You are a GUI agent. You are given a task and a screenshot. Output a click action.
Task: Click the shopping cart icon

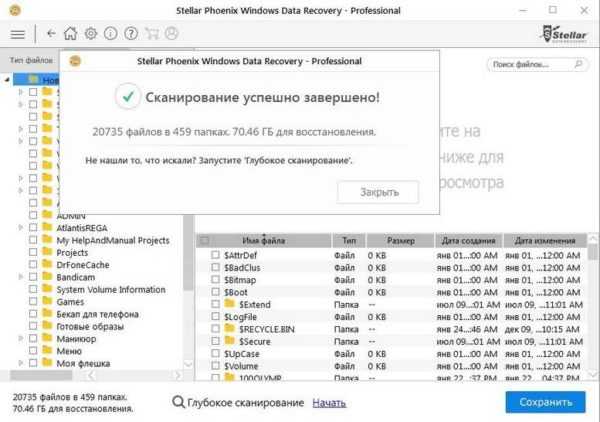pyautogui.click(x=152, y=34)
